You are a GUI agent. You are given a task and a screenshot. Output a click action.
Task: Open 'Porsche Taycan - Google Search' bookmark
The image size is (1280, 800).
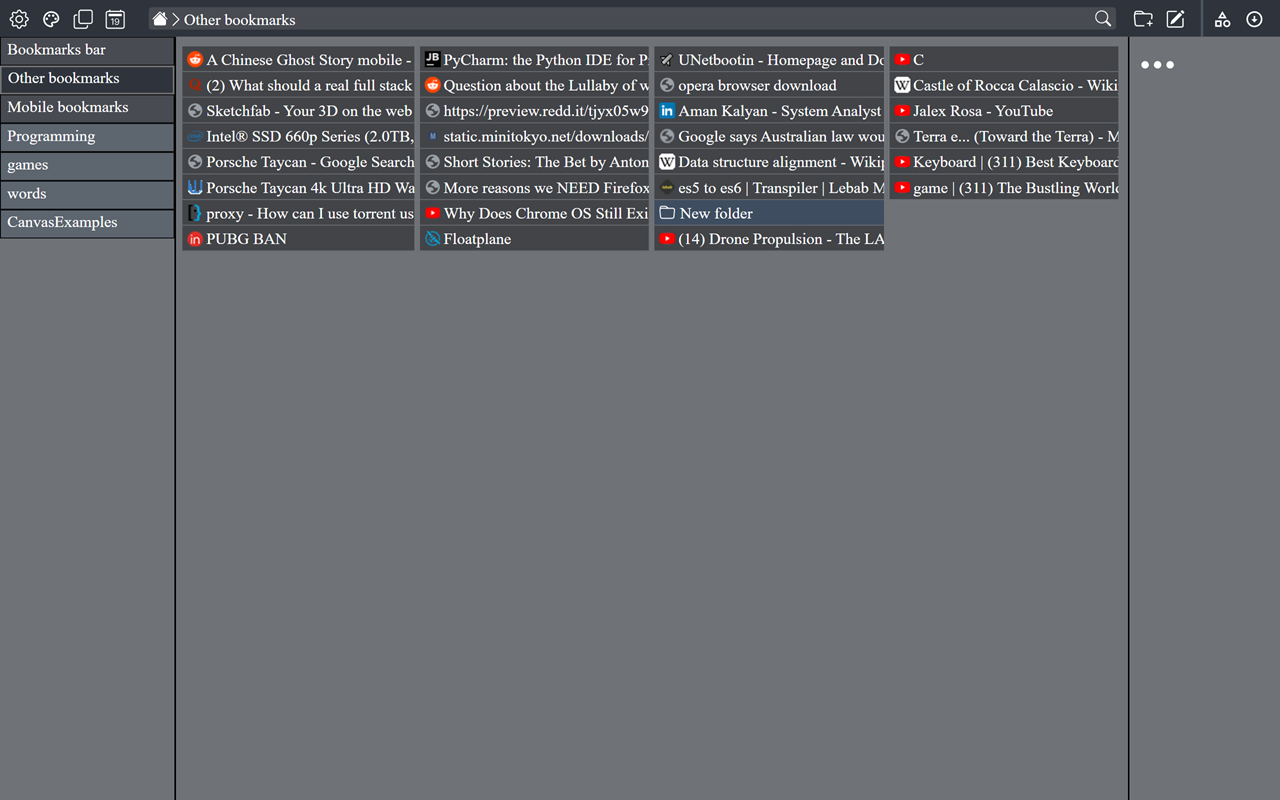pos(298,162)
